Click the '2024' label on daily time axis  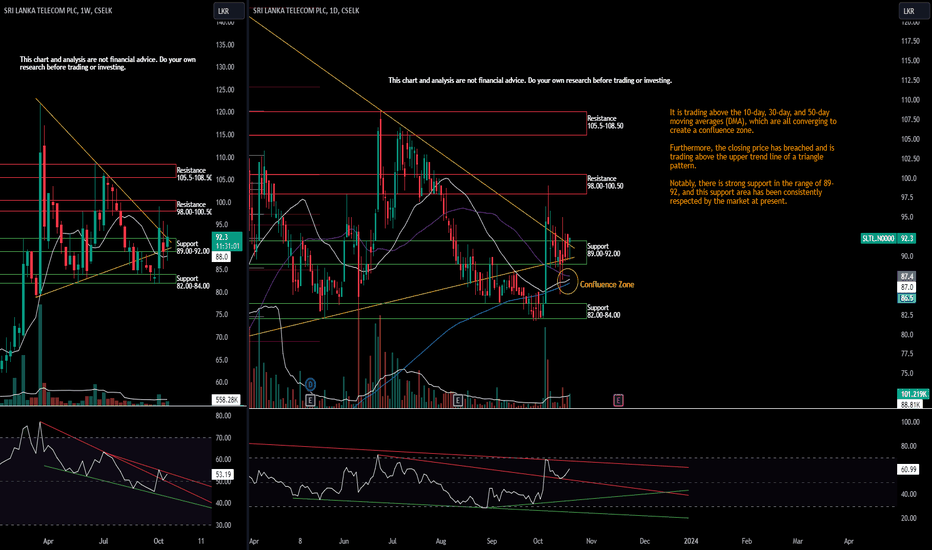691,541
